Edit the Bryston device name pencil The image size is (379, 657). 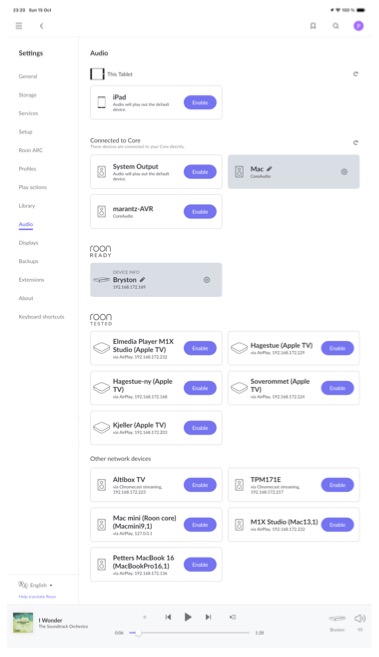tap(142, 279)
